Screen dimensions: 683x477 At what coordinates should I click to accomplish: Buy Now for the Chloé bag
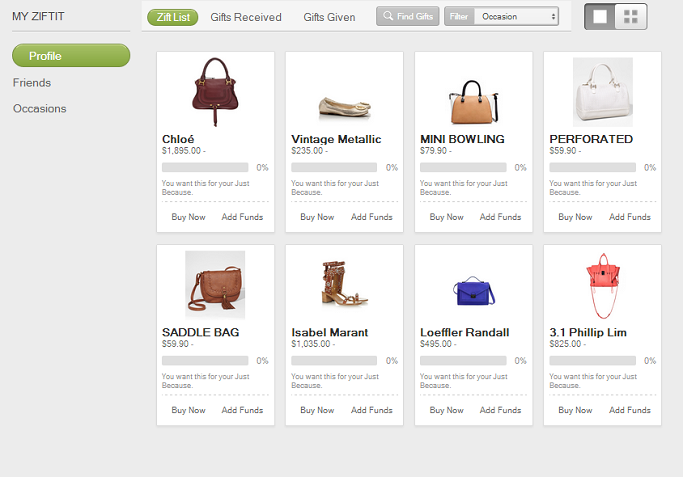click(x=188, y=217)
